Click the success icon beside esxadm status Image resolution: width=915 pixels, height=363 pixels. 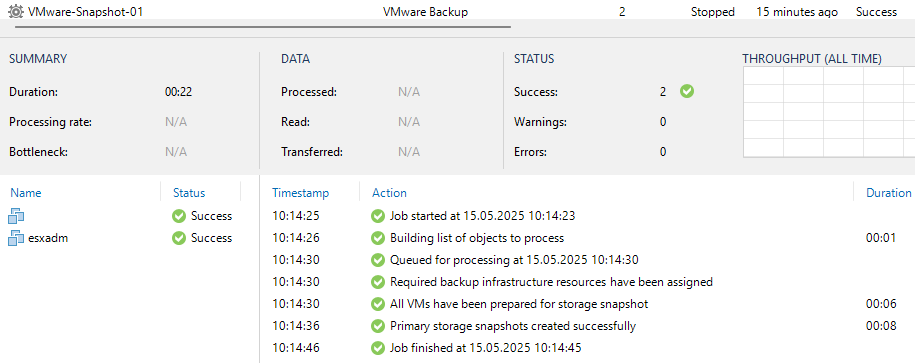point(179,238)
